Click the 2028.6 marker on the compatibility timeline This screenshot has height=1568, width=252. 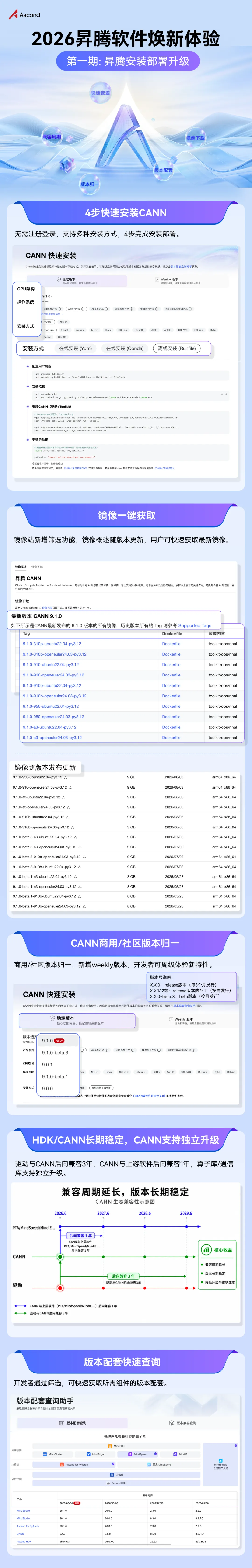(145, 1213)
